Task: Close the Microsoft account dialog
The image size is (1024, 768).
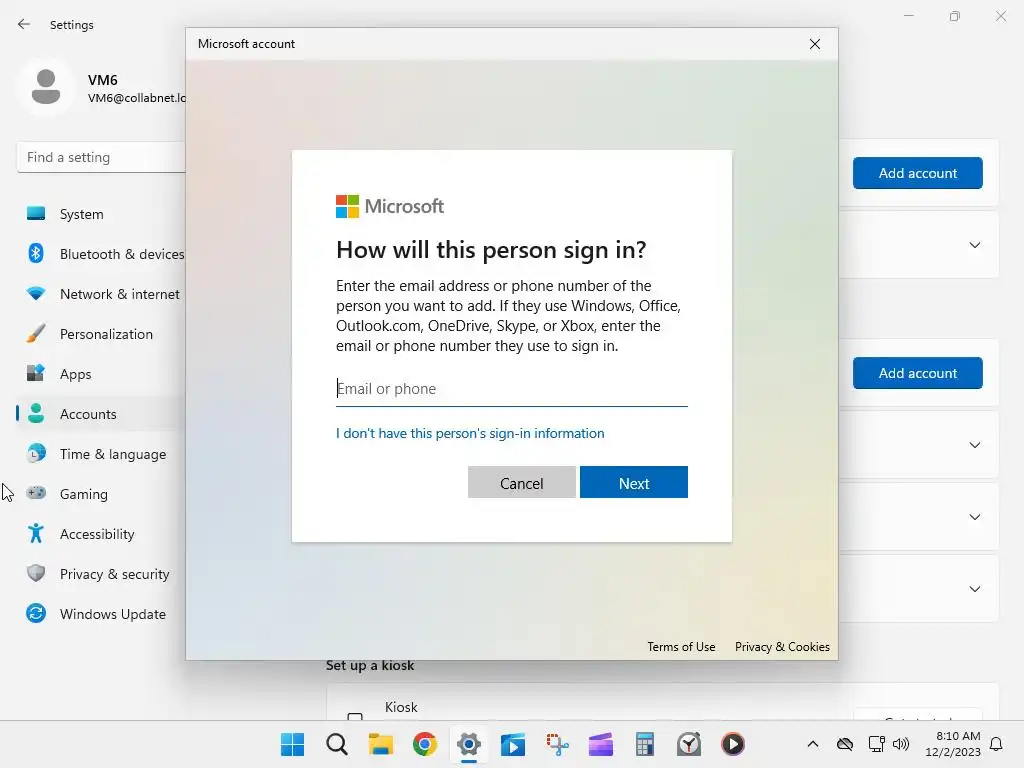Action: point(814,44)
